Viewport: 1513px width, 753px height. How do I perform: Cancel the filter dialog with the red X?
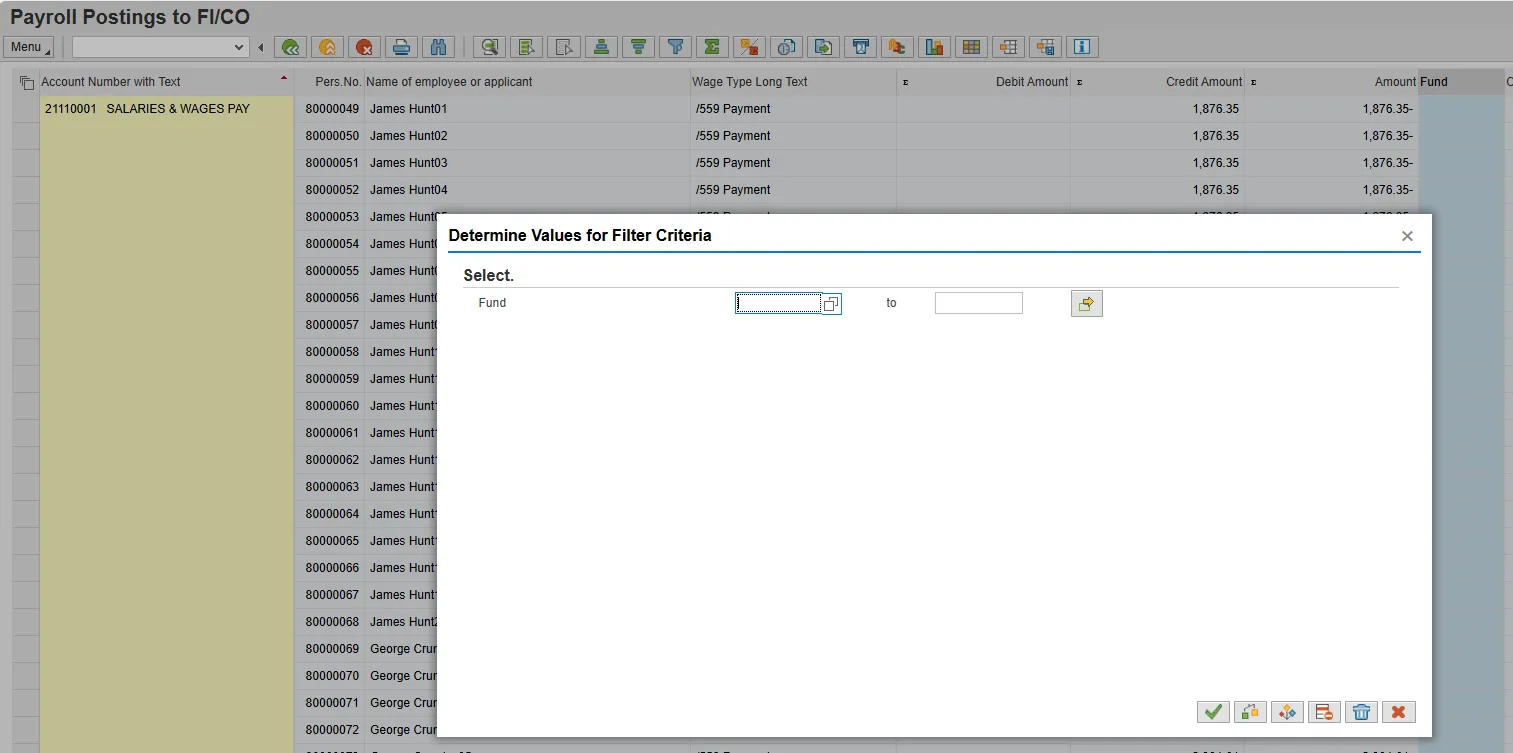click(x=1398, y=712)
